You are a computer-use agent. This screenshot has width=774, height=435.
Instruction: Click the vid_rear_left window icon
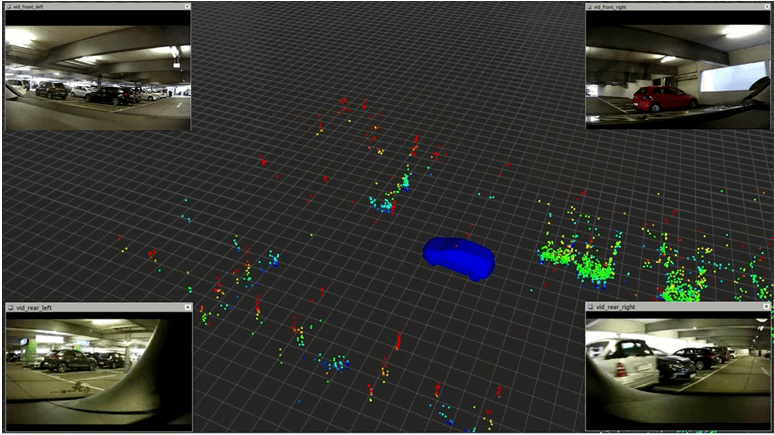tap(9, 307)
